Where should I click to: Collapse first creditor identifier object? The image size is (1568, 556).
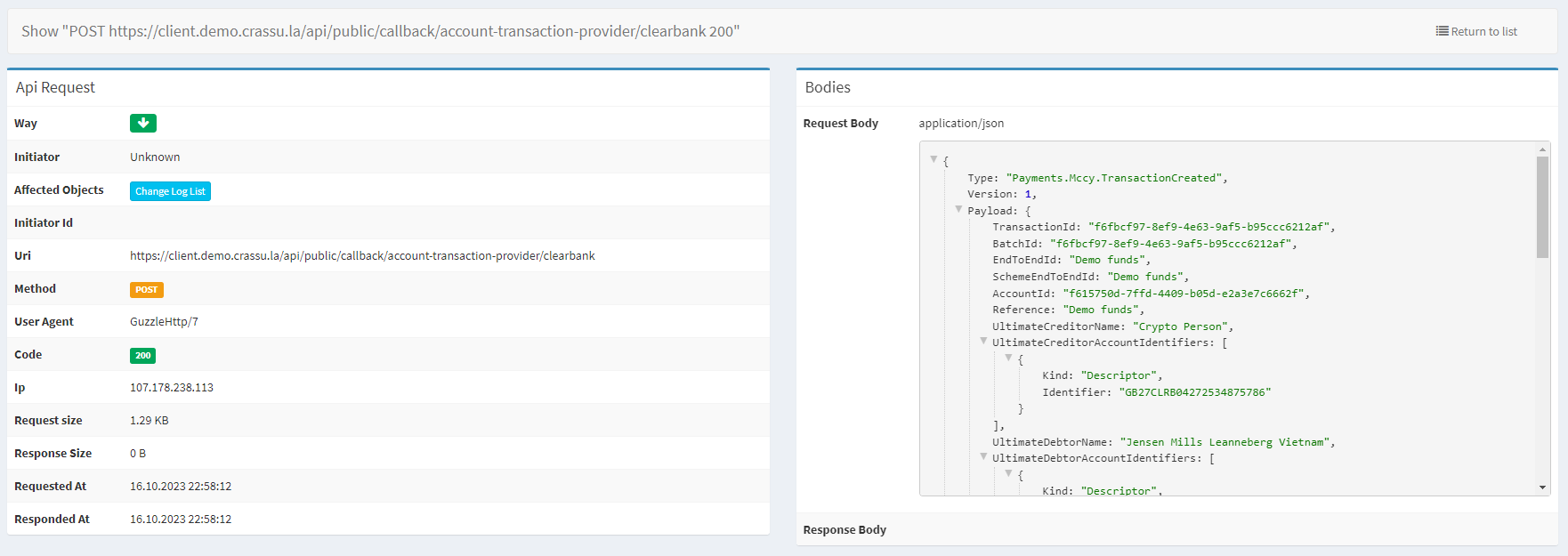click(x=1008, y=358)
